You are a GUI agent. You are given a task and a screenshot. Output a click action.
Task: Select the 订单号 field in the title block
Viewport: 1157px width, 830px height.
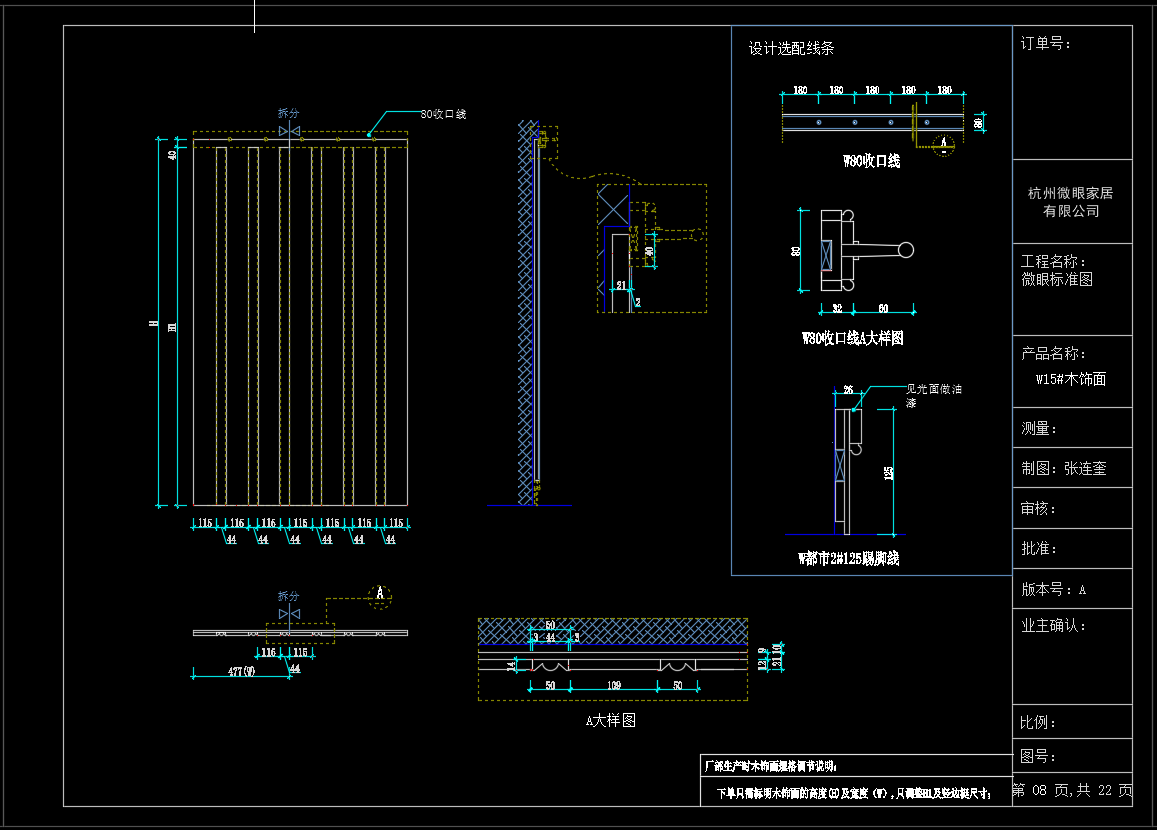(1046, 44)
